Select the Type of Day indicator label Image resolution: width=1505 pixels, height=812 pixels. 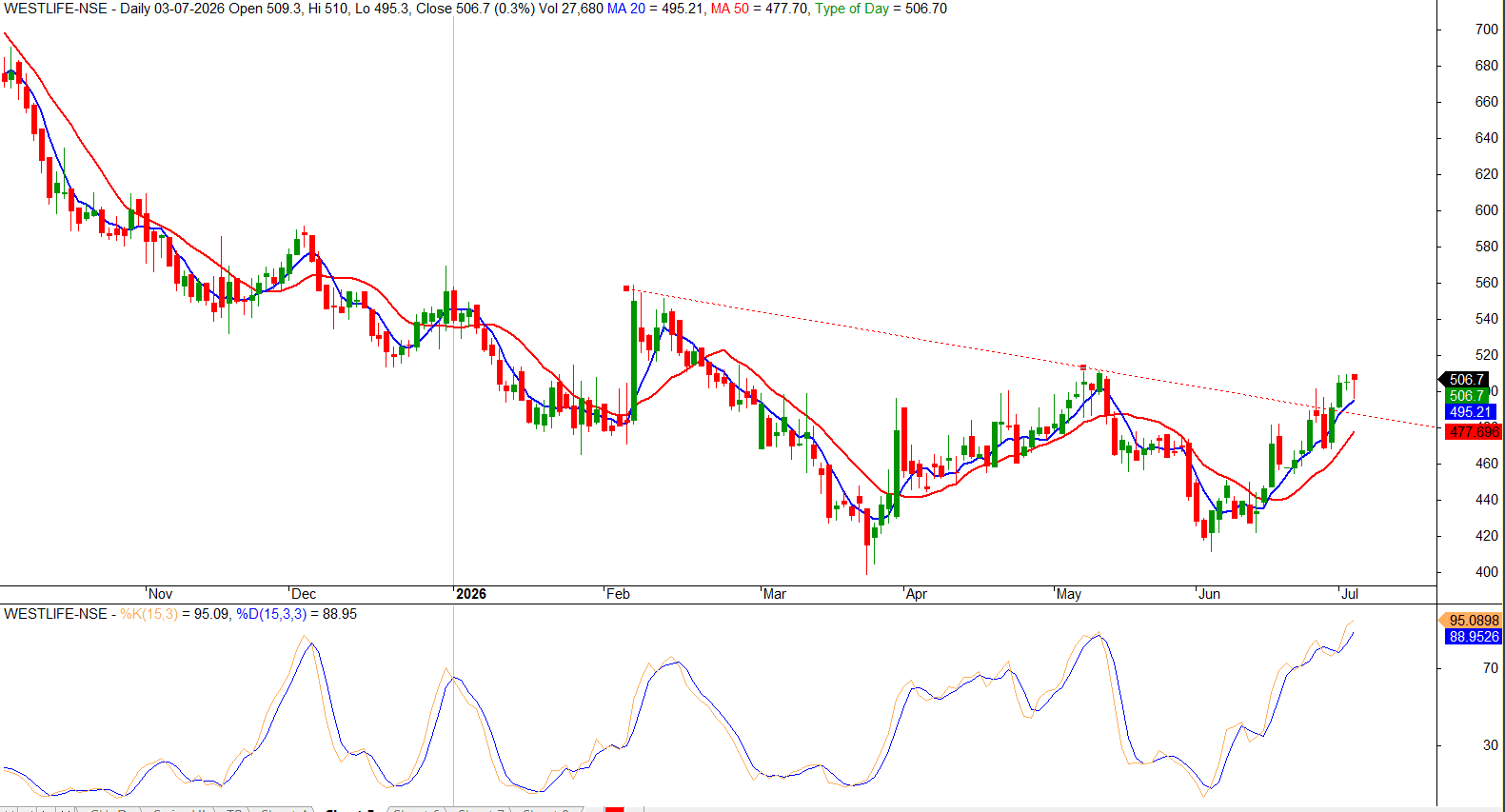point(852,9)
